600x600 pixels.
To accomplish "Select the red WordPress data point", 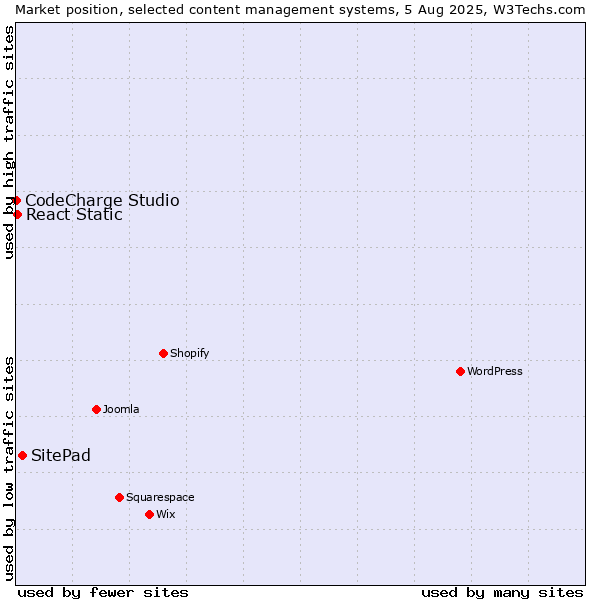I will click(460, 371).
